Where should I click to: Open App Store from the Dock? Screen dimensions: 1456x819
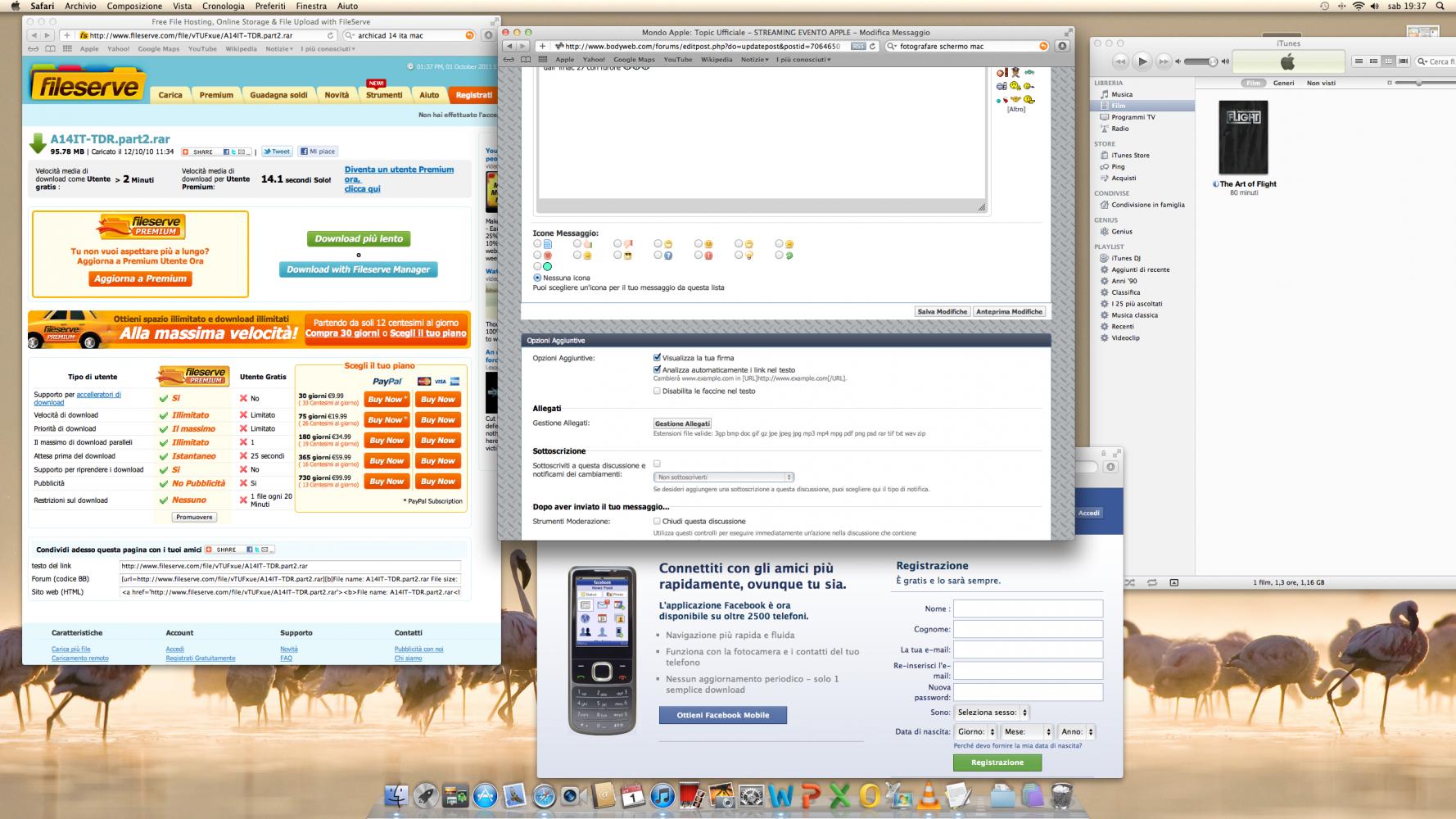pyautogui.click(x=485, y=794)
